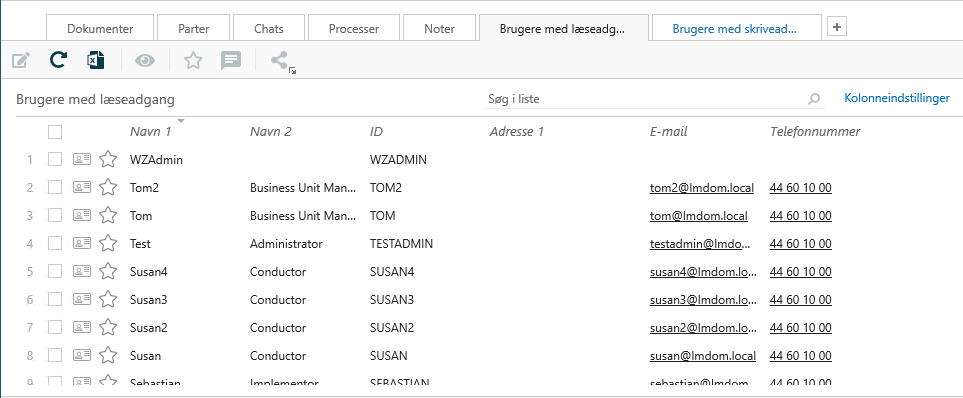The image size is (963, 398).
Task: Export list to Excel icon
Action: point(96,60)
